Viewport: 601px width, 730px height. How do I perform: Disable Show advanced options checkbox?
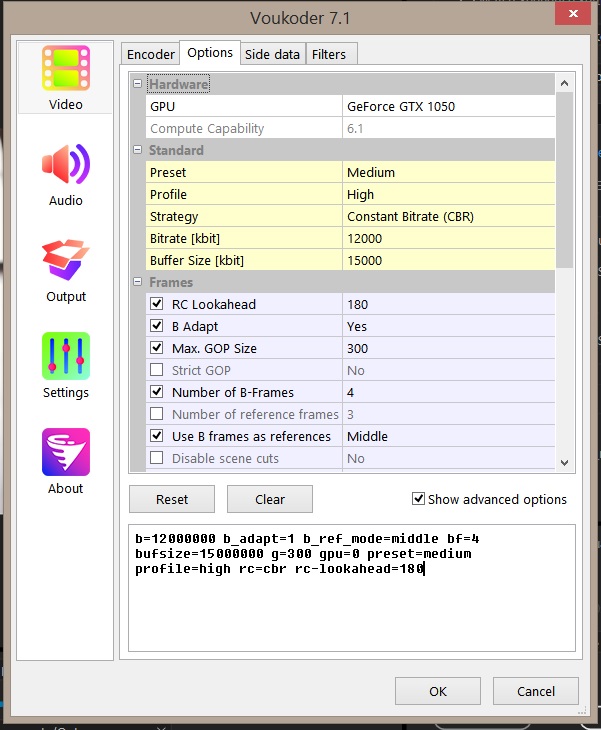419,499
